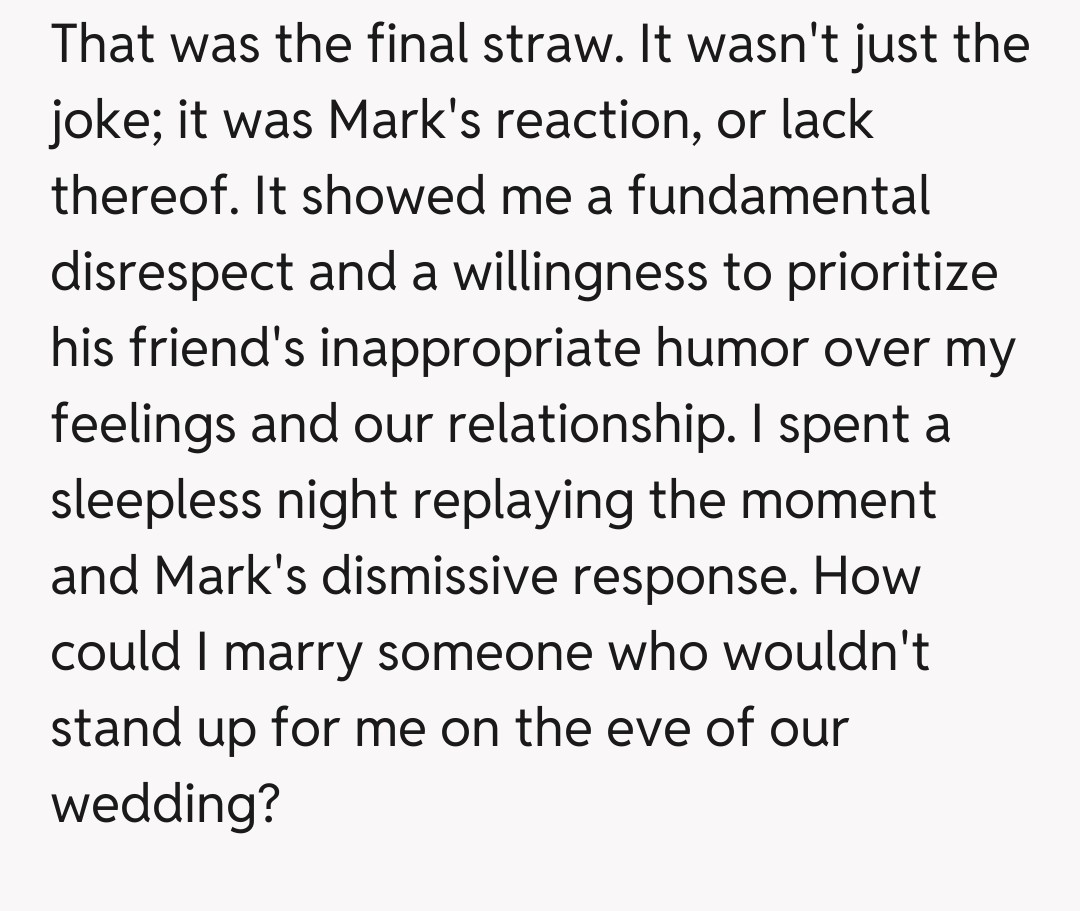Screen dimensions: 1080x911
Task: Click the word "fundamental"
Action: pos(778,196)
